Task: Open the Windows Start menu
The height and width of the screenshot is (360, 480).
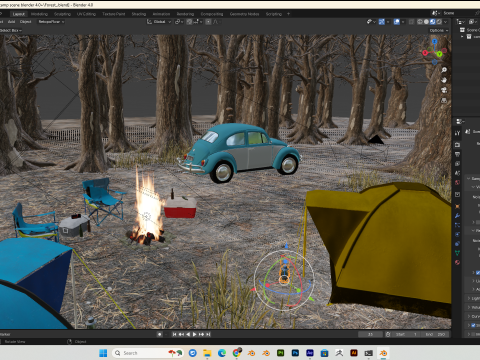Action: pos(103,353)
